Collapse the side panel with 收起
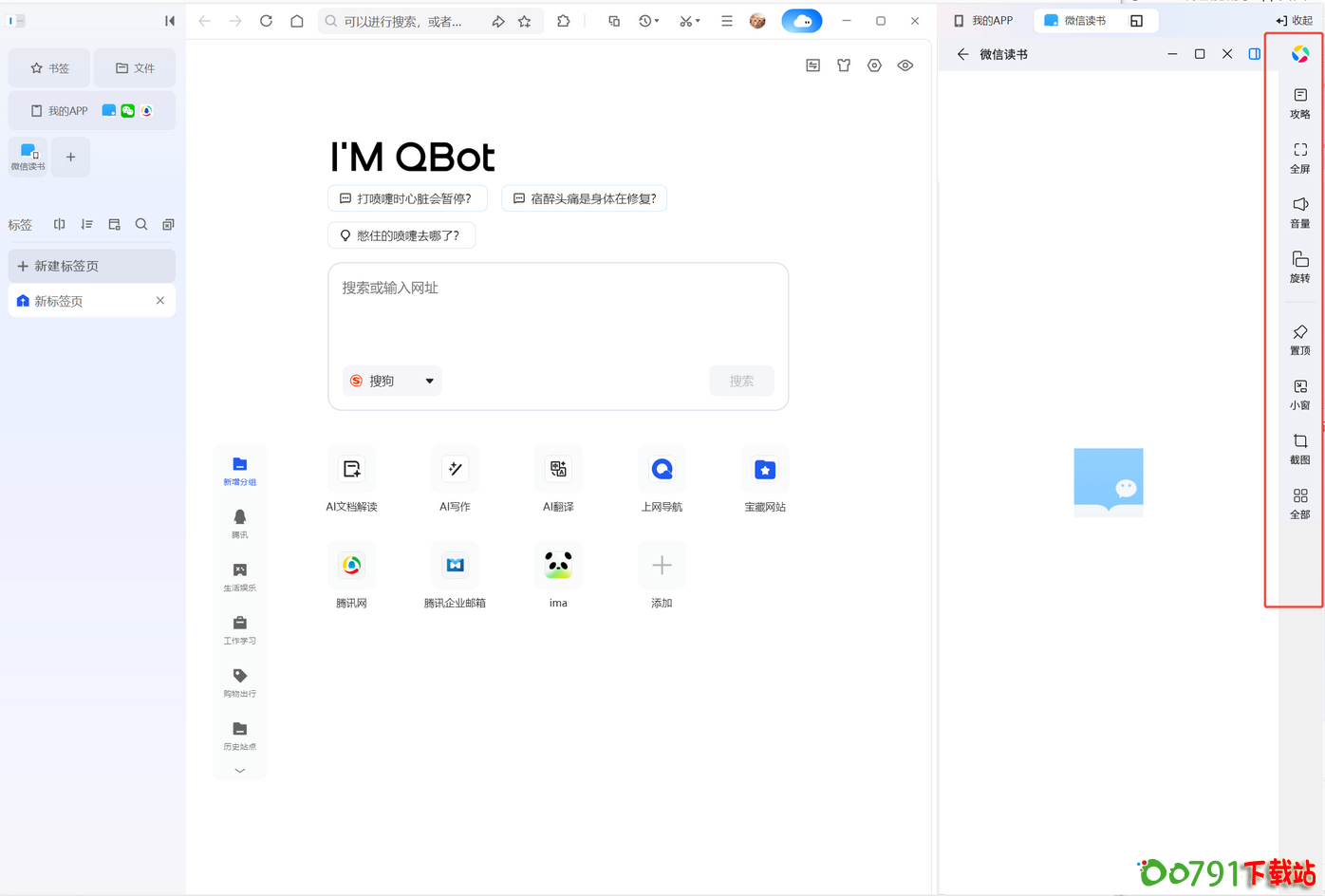1325x896 pixels. (1295, 21)
